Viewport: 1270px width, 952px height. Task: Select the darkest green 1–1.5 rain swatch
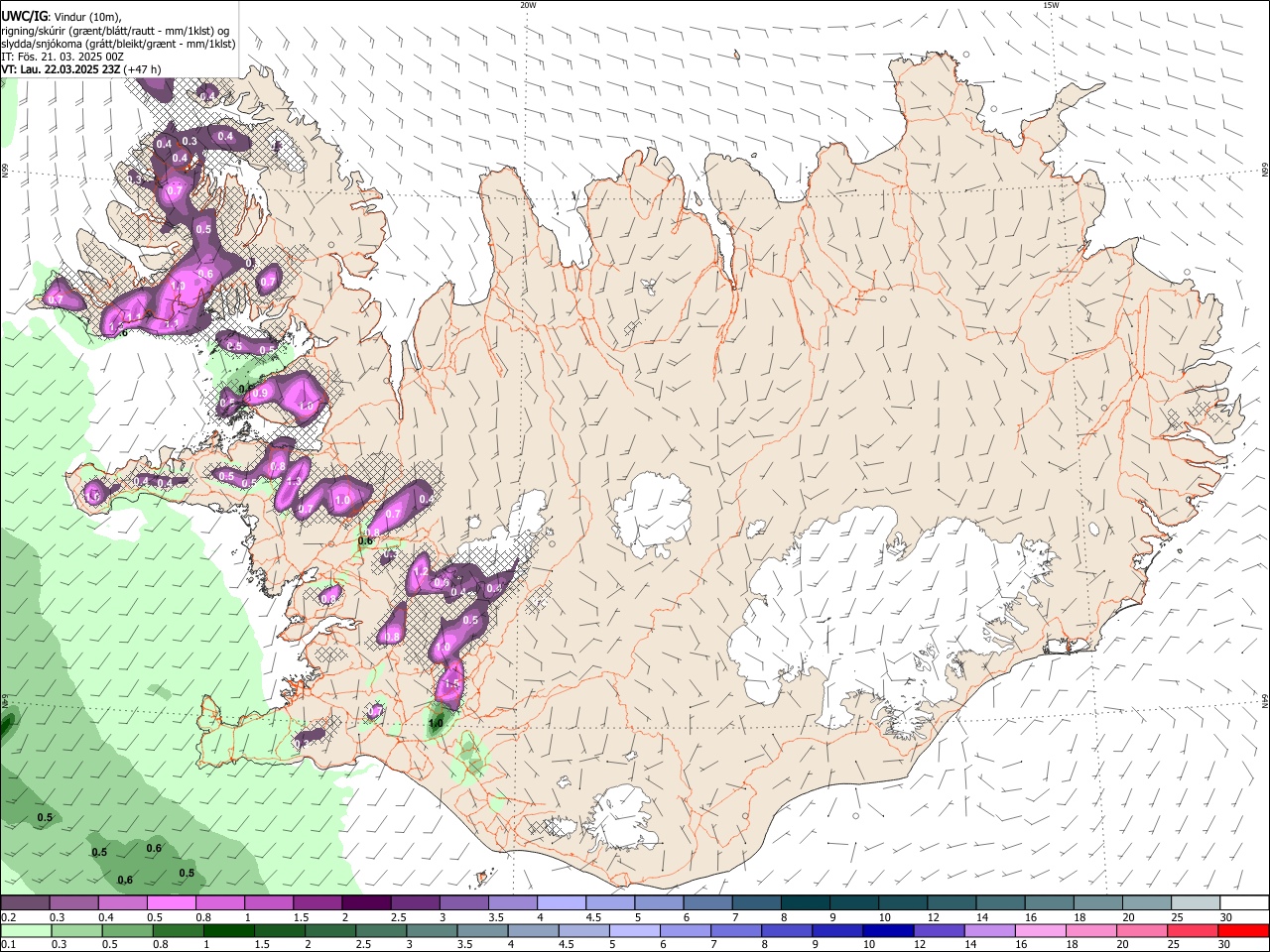(228, 931)
